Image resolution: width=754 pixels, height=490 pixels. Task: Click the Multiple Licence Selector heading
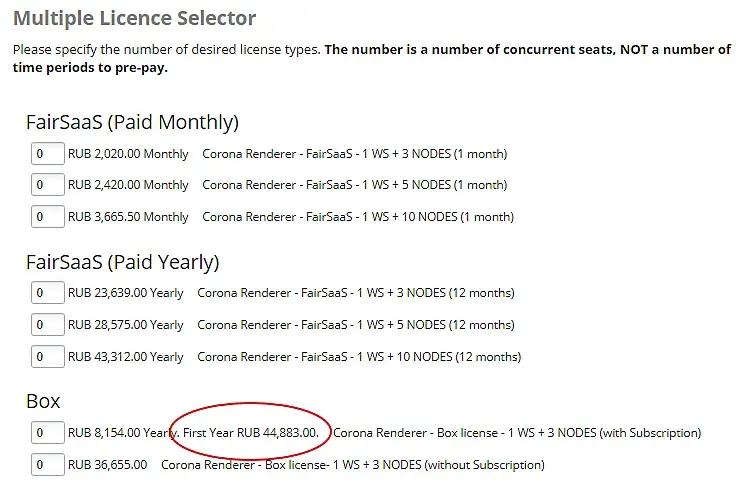point(135,18)
